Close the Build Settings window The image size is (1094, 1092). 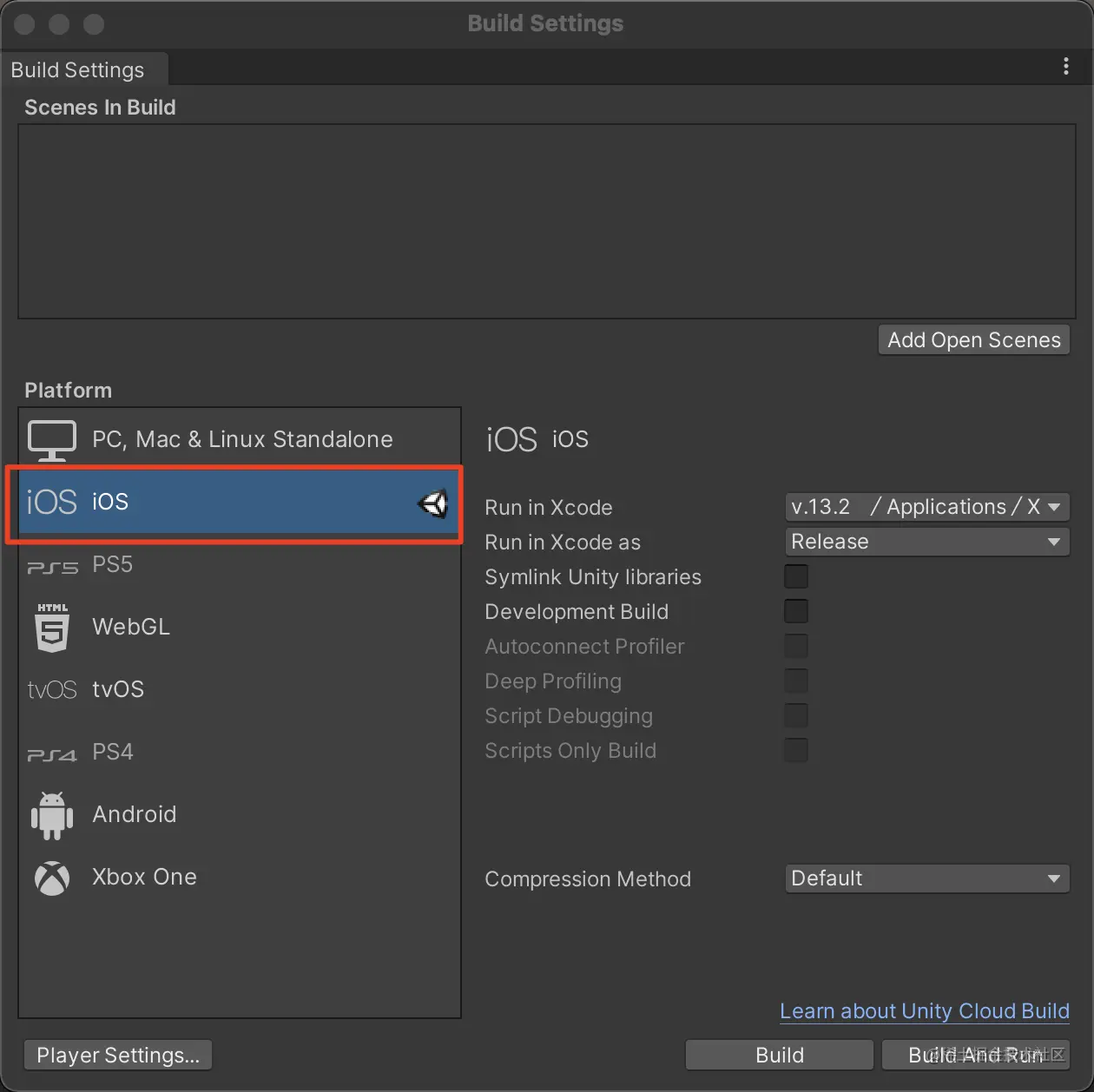point(24,24)
